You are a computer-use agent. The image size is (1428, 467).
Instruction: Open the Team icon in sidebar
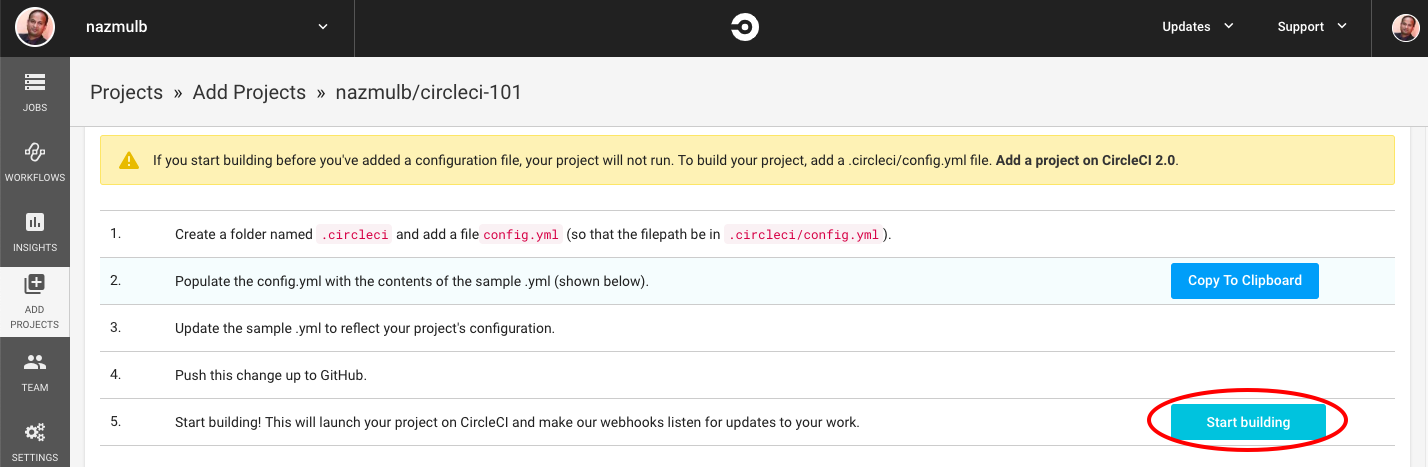point(35,362)
